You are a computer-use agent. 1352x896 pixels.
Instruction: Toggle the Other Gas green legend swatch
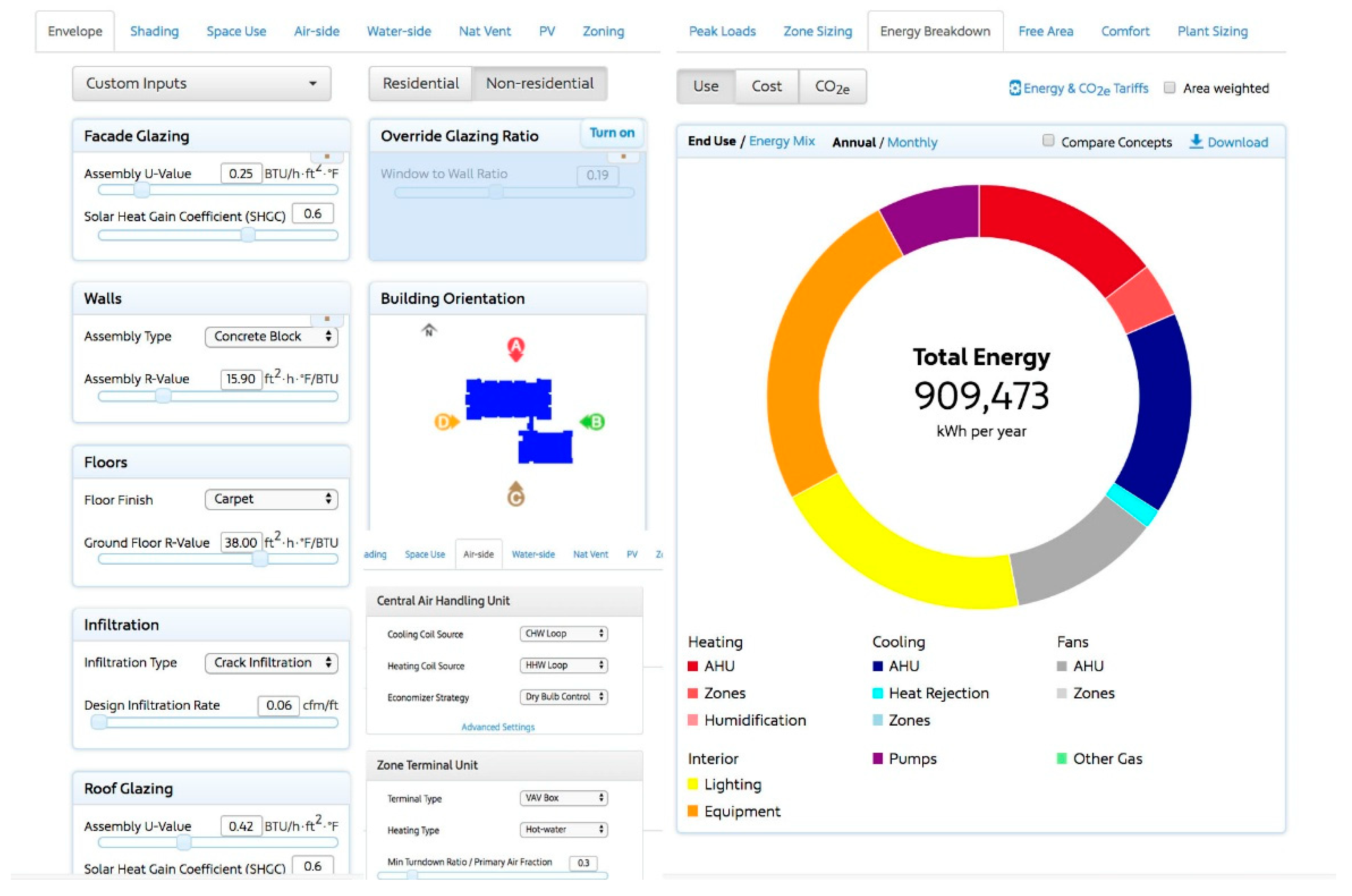click(x=1061, y=758)
